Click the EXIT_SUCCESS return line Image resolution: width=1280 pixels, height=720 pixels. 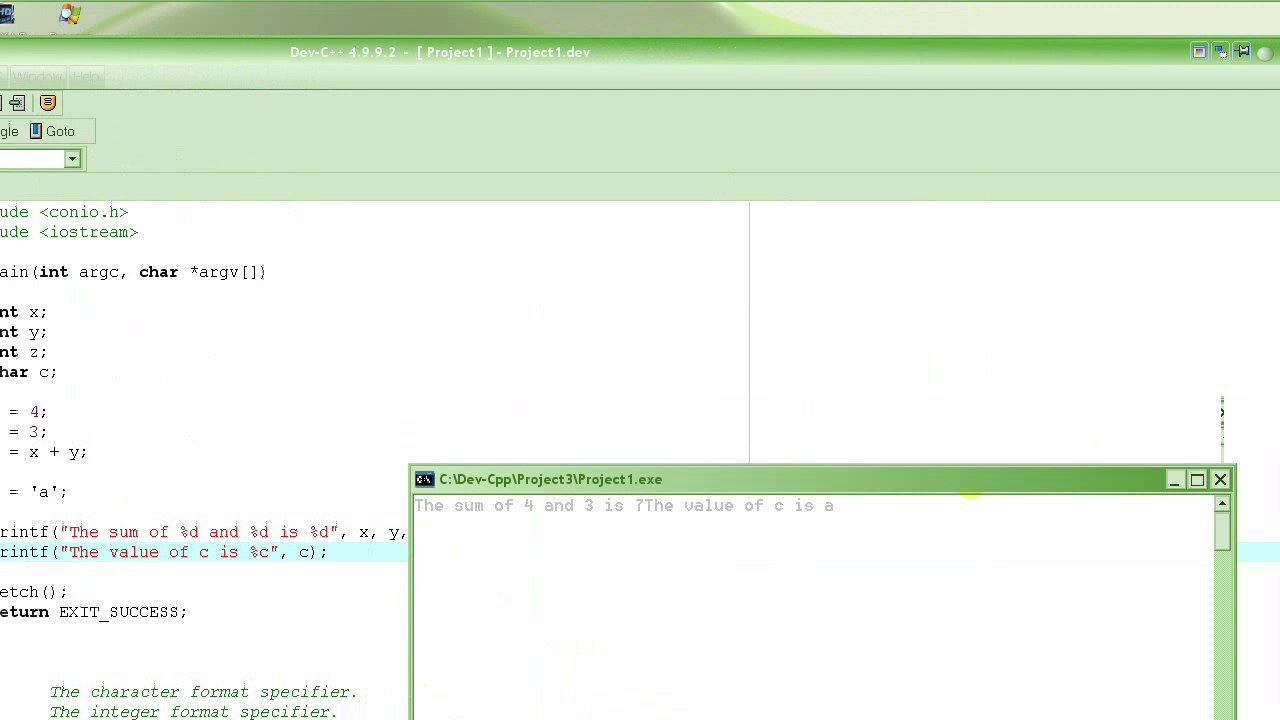coord(94,612)
